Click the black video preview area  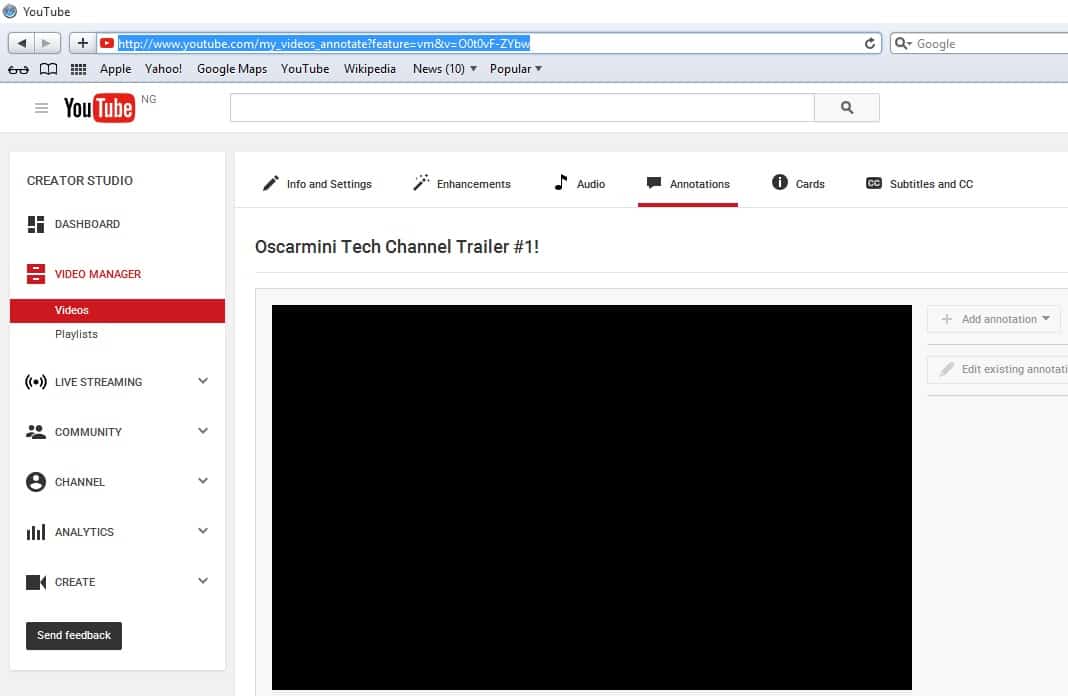[x=591, y=497]
